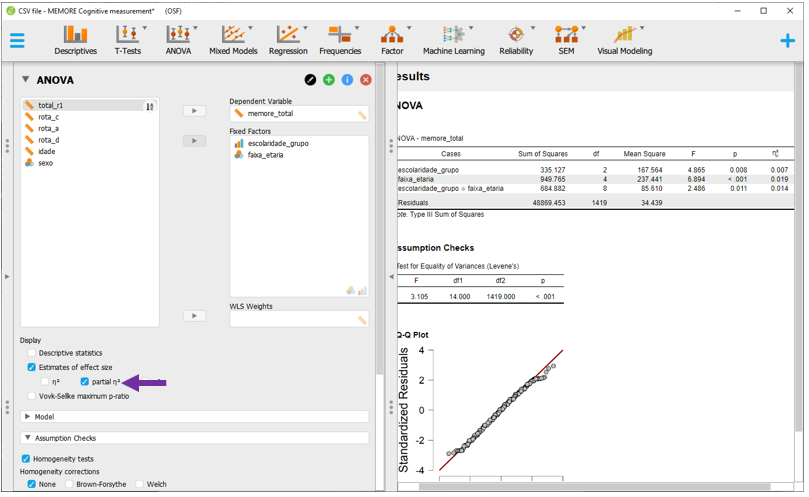Open the main hamburger menu
This screenshot has height=497, width=809.
(x=17, y=41)
